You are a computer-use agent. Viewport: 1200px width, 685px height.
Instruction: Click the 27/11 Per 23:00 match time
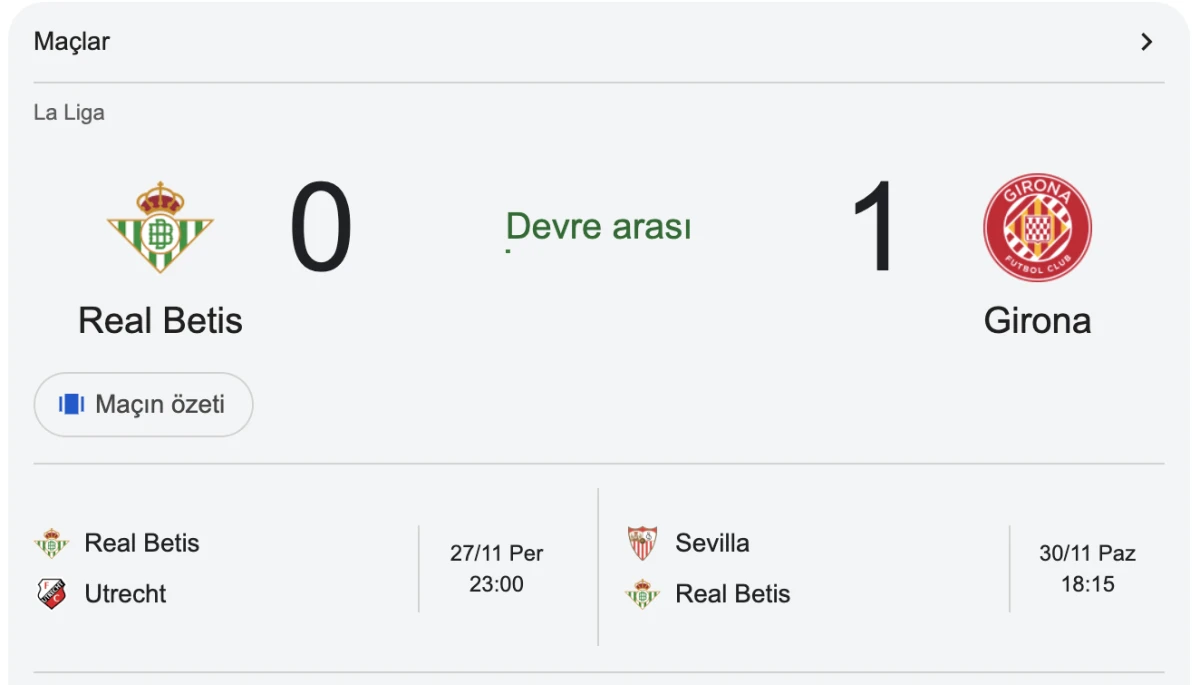pos(496,568)
